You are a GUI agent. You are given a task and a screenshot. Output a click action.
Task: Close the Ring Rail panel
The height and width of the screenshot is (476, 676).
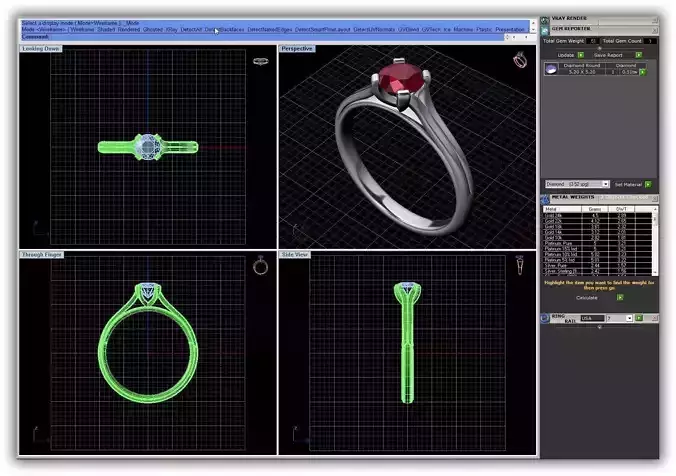(654, 318)
